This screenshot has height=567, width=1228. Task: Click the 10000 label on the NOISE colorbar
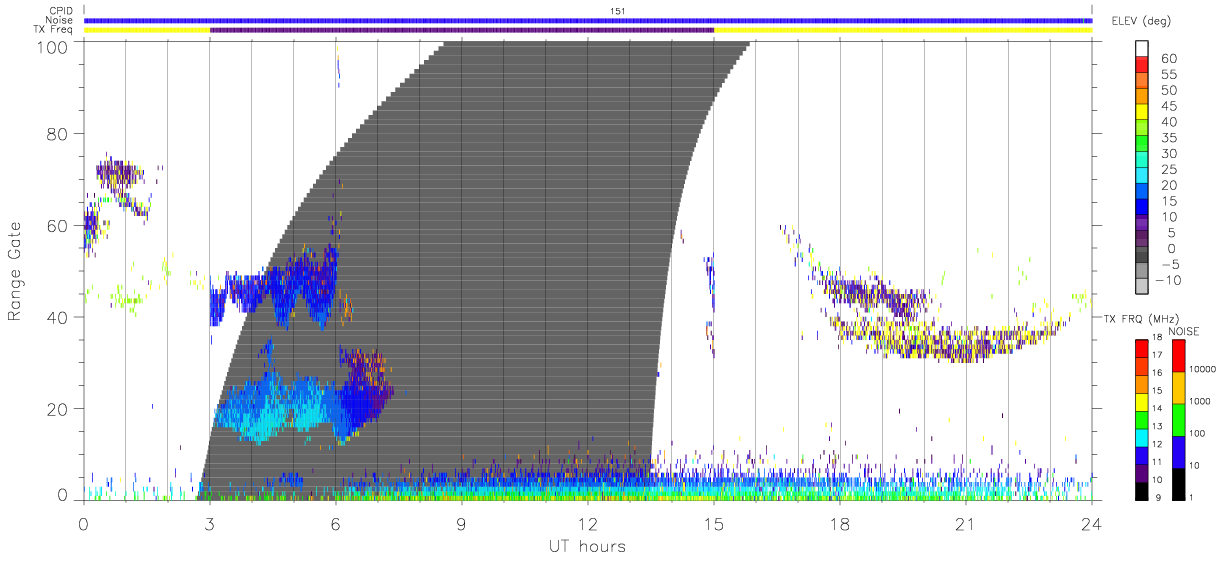1203,368
